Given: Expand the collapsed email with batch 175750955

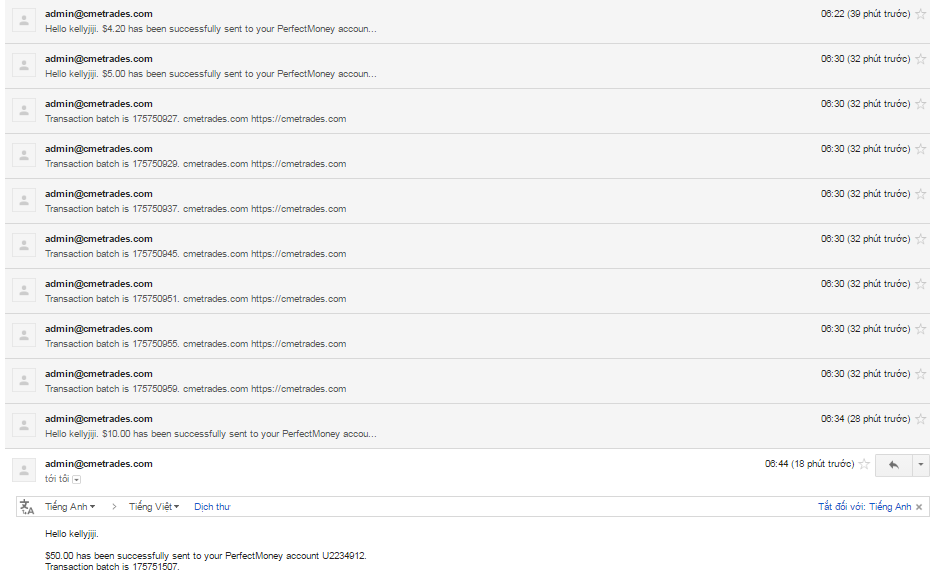Looking at the screenshot, I should point(400,336).
